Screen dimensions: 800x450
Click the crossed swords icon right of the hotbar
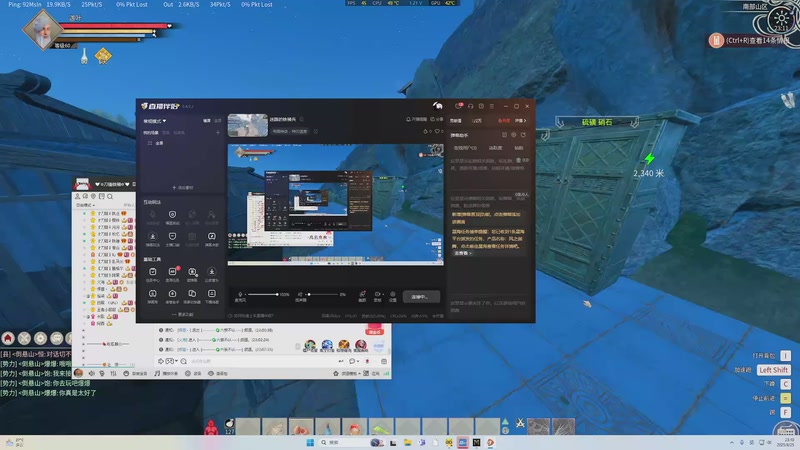(x=520, y=422)
